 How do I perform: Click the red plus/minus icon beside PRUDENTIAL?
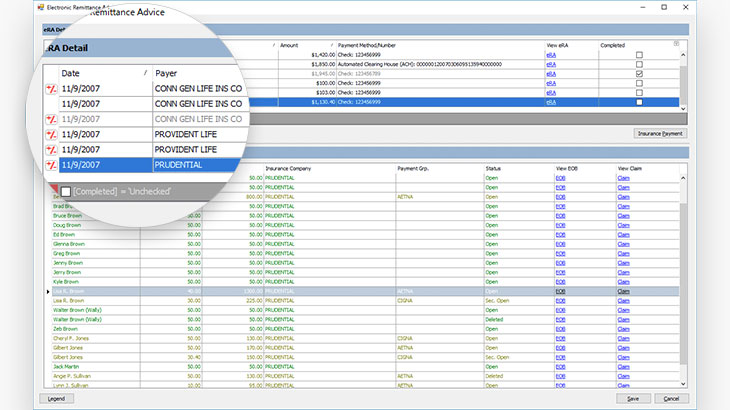(51, 165)
